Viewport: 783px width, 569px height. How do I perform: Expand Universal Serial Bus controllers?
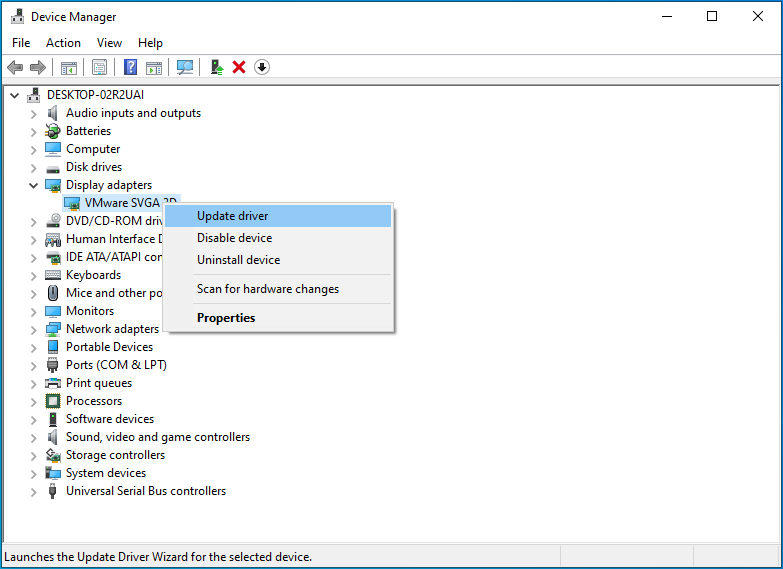33,491
